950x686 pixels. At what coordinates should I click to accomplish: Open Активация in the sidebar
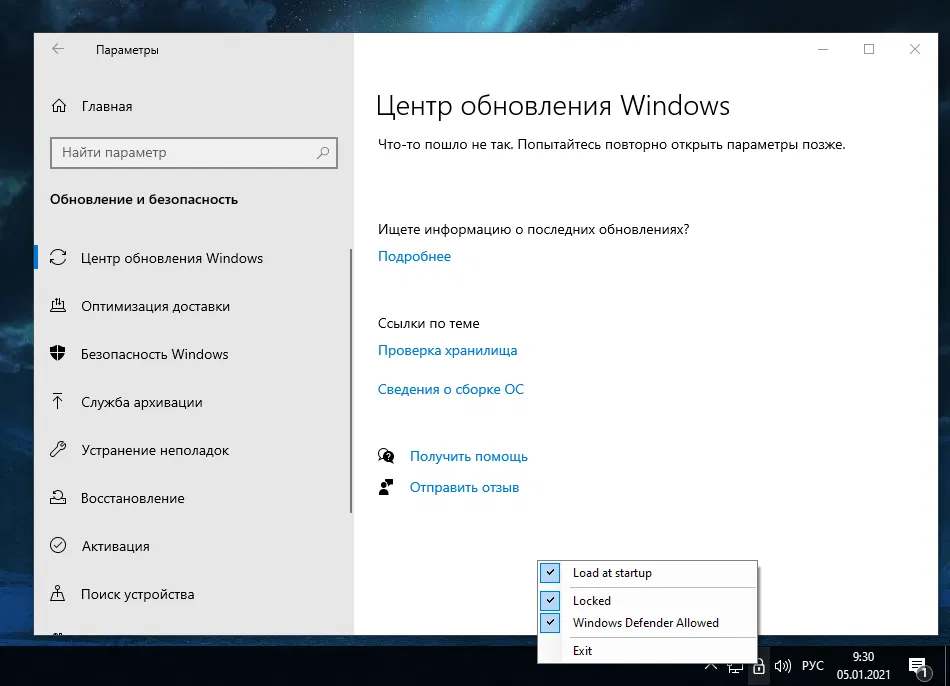(x=193, y=545)
